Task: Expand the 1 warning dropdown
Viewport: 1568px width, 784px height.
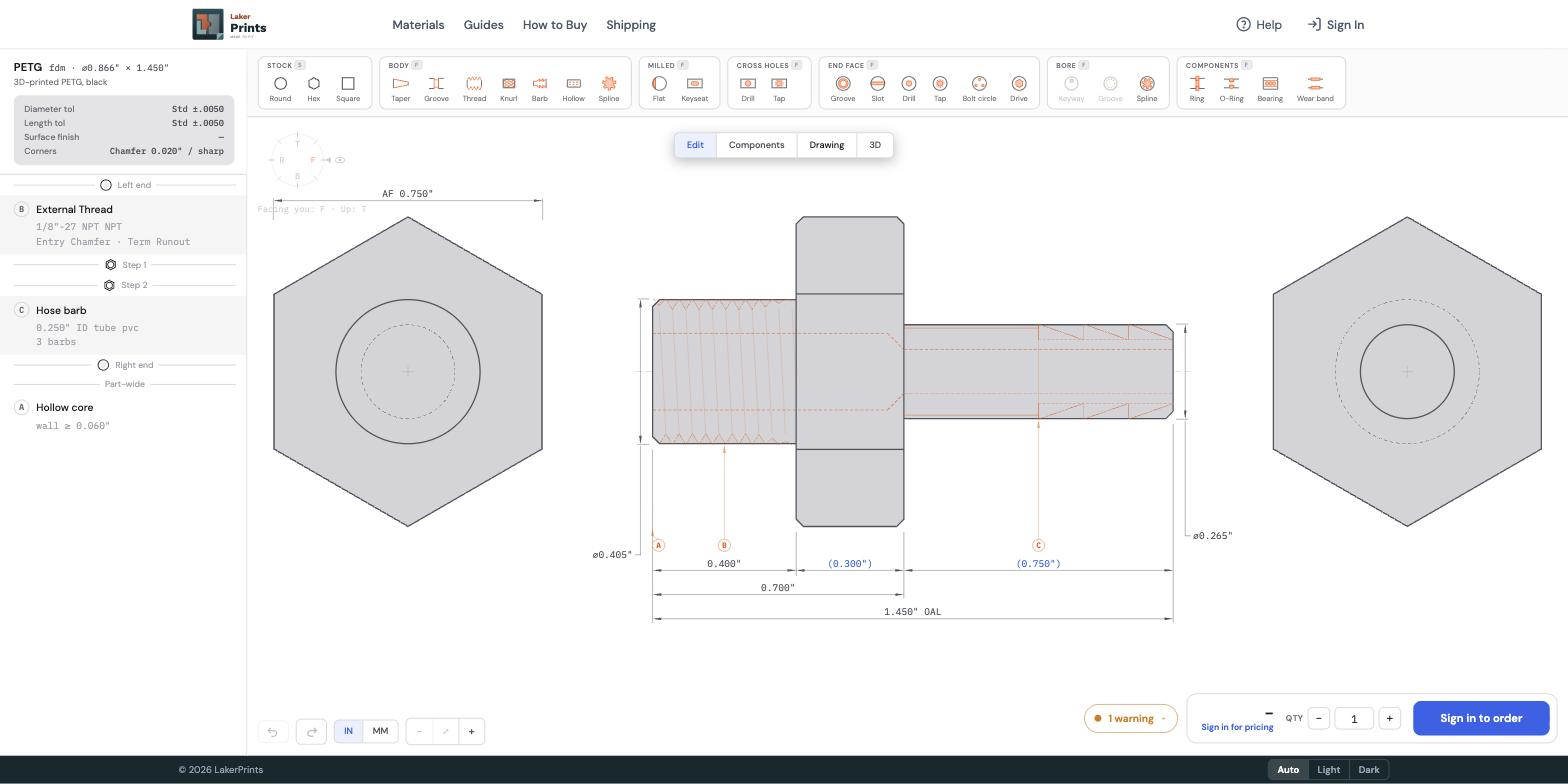Action: click(1131, 718)
